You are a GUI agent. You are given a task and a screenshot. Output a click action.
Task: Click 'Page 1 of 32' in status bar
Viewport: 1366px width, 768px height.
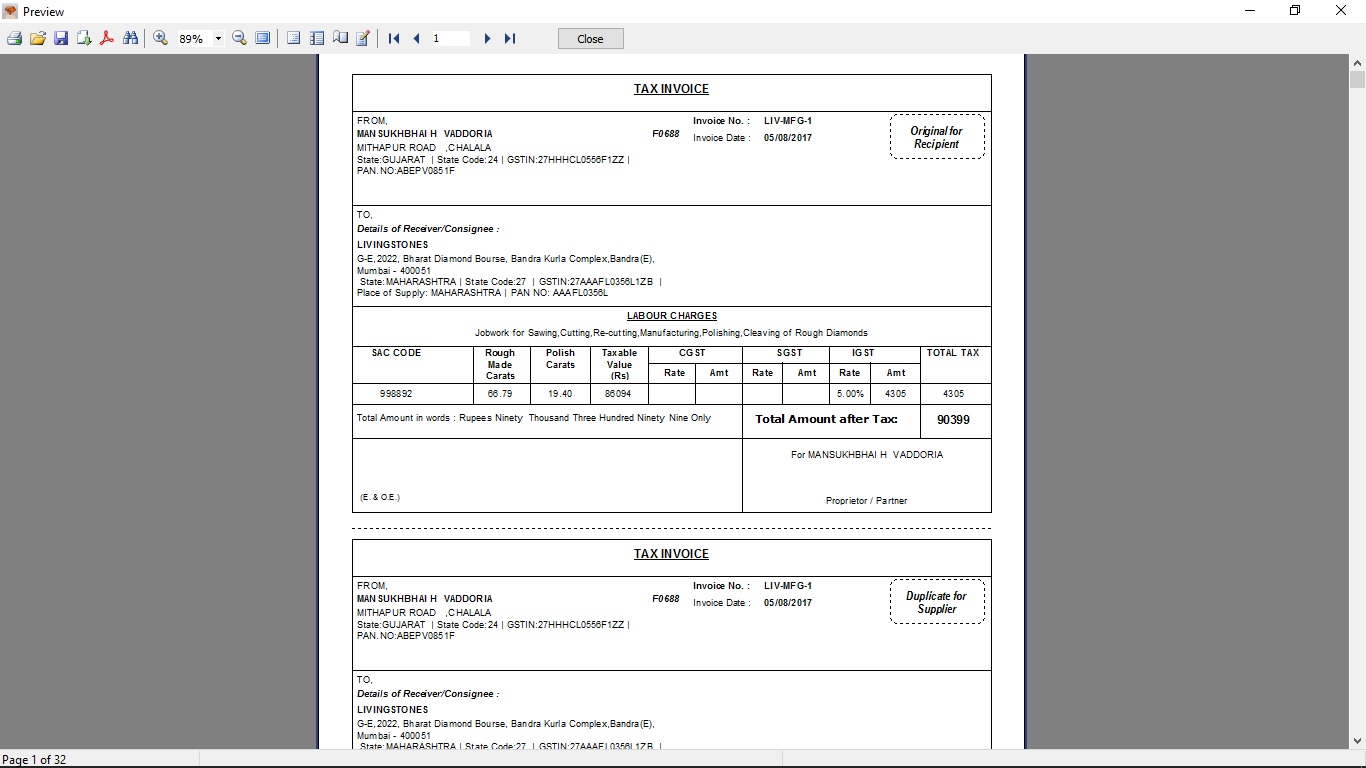click(34, 760)
